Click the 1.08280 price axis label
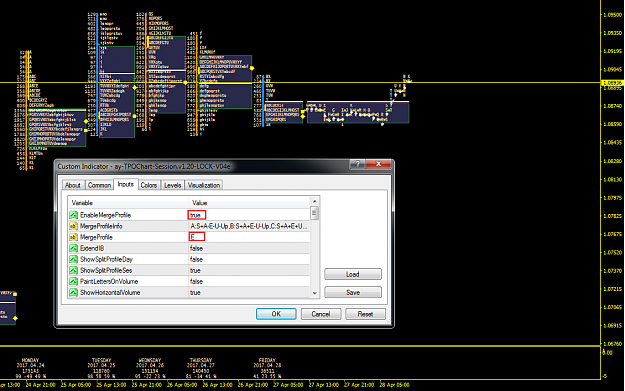Screen dimensions: 625x391 613,161
